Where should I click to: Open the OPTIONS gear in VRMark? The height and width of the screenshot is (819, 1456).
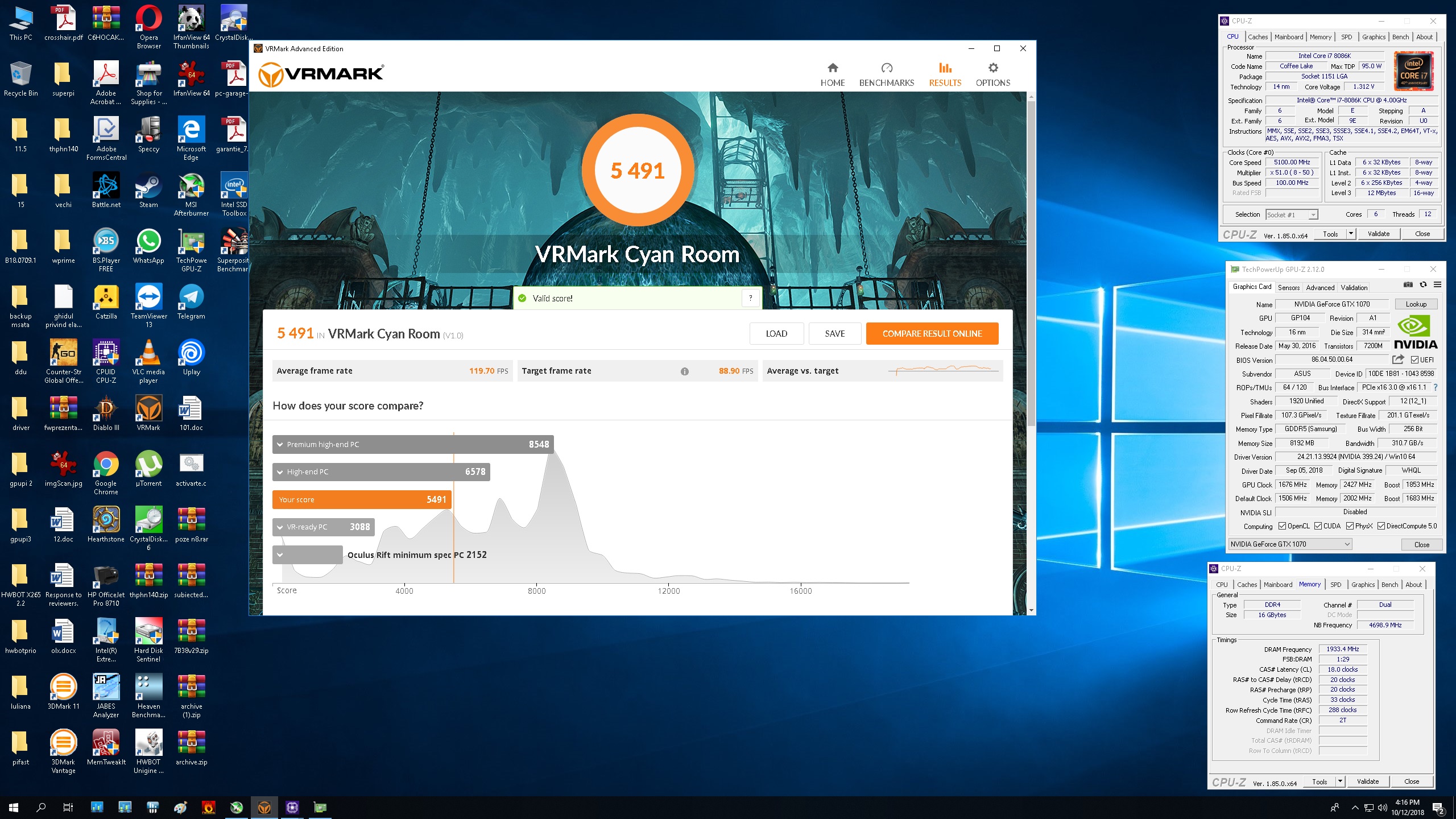[x=993, y=75]
